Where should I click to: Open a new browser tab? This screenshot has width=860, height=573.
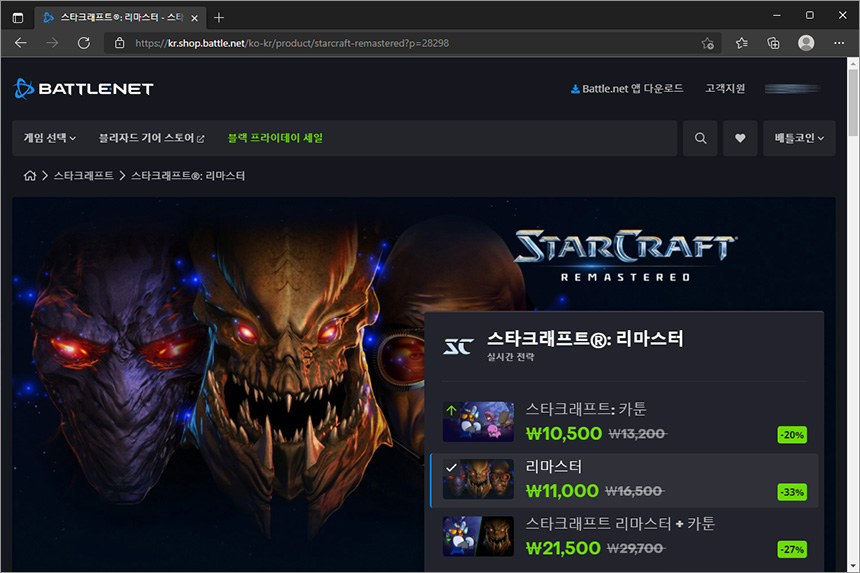[219, 18]
